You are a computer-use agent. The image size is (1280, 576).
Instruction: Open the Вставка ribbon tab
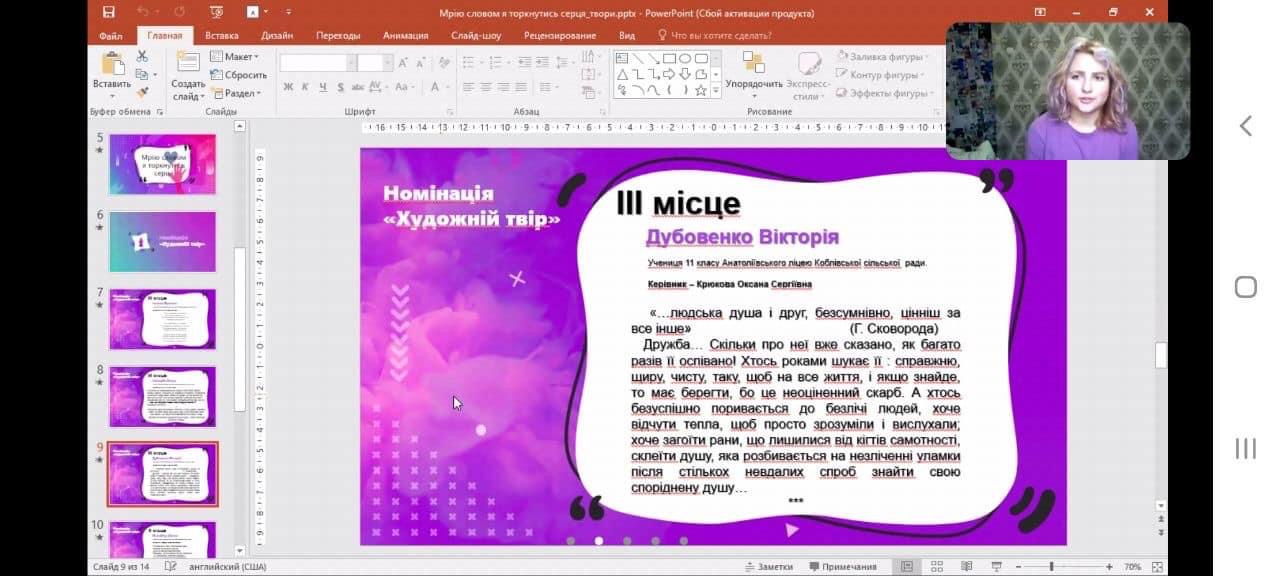click(x=222, y=35)
